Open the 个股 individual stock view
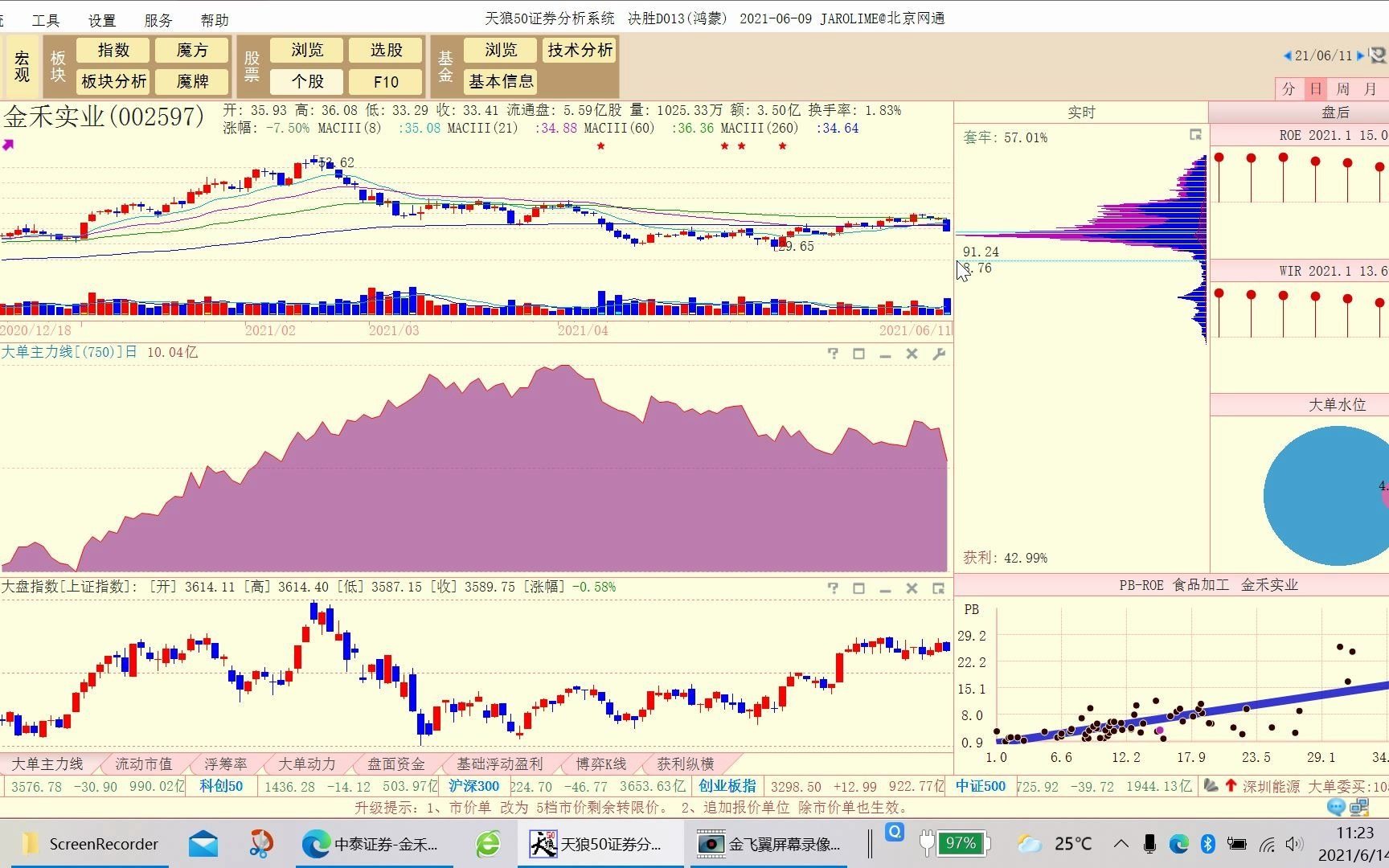This screenshot has height=868, width=1389. (x=307, y=81)
